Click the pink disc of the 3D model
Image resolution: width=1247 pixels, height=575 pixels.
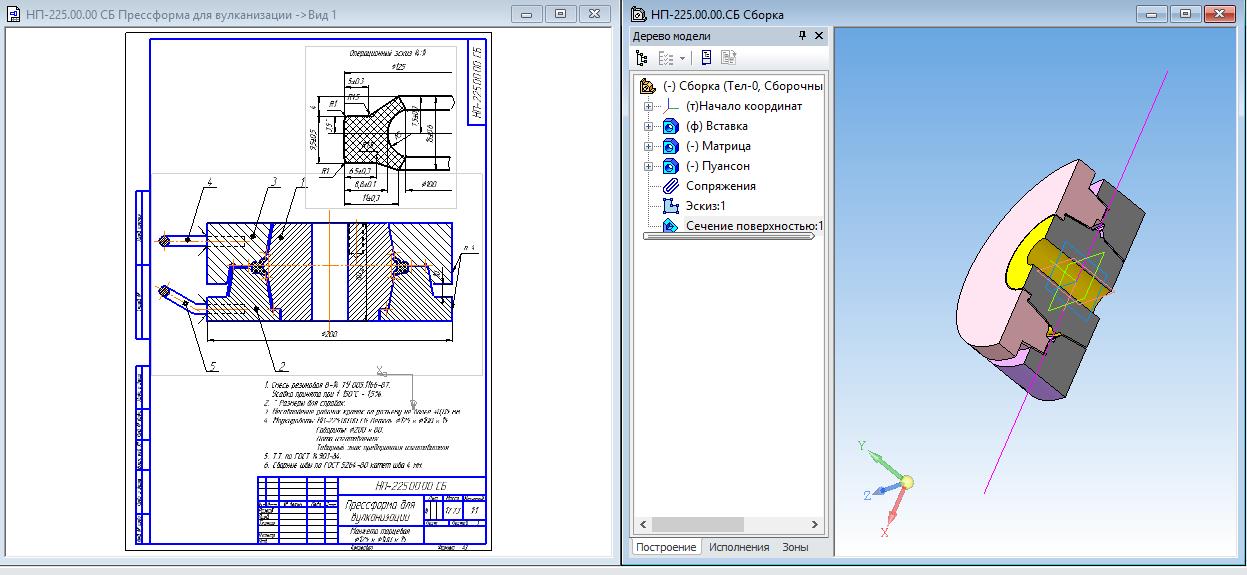point(990,260)
